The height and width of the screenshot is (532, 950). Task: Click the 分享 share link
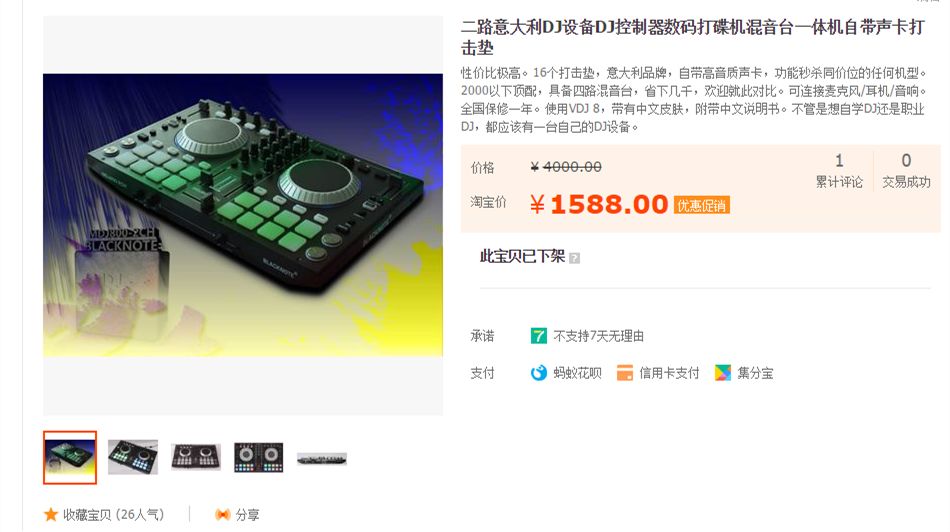tap(247, 514)
